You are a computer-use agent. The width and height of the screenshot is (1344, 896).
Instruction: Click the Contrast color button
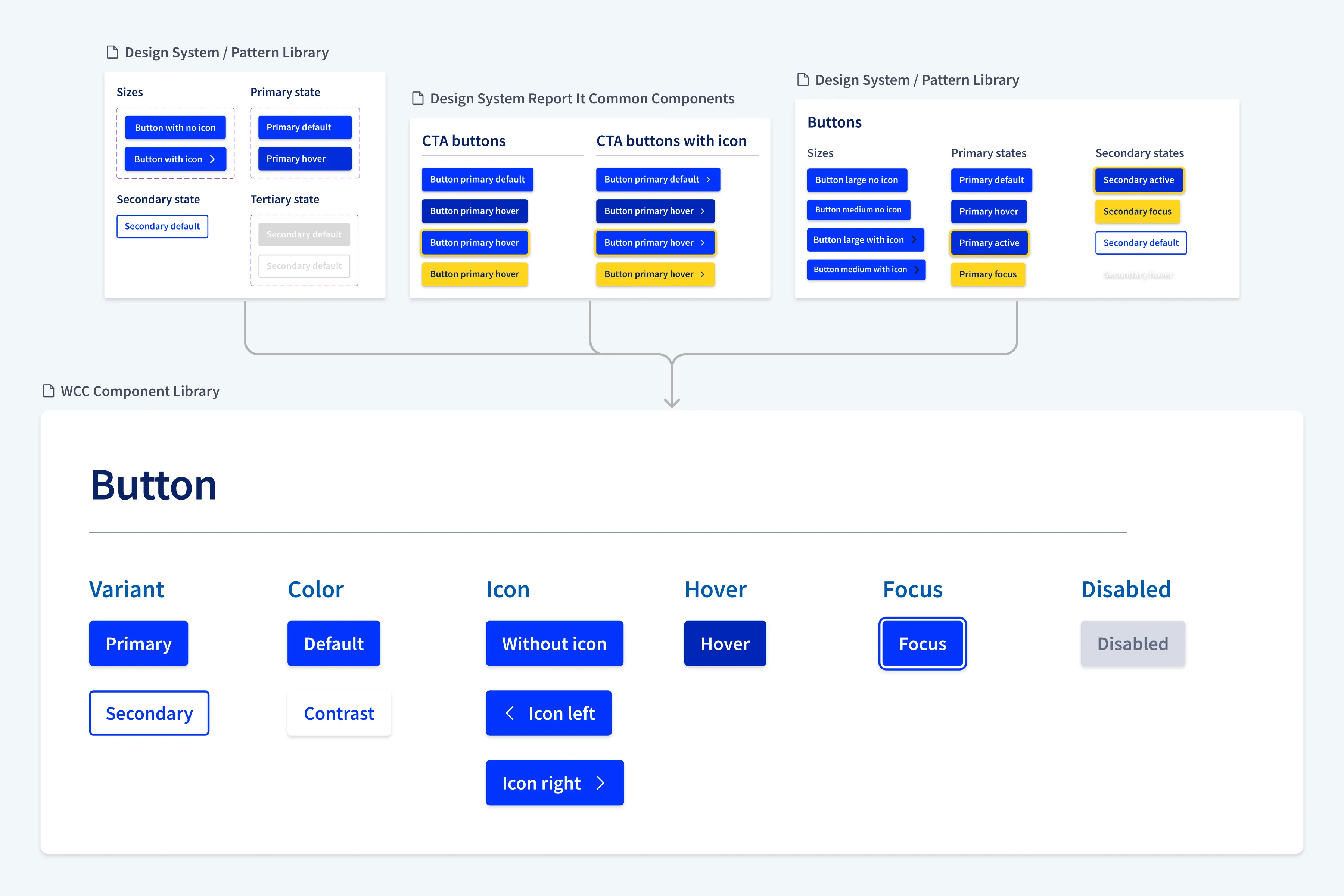click(x=339, y=713)
